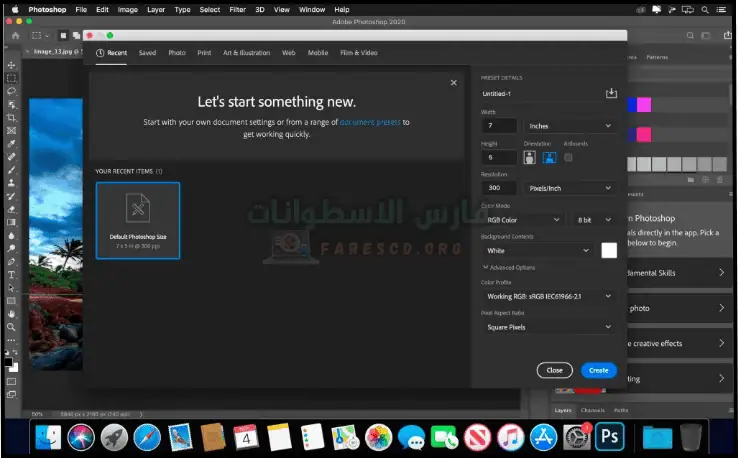The width and height of the screenshot is (738, 458).
Task: Click the blue Create button
Action: (x=598, y=370)
